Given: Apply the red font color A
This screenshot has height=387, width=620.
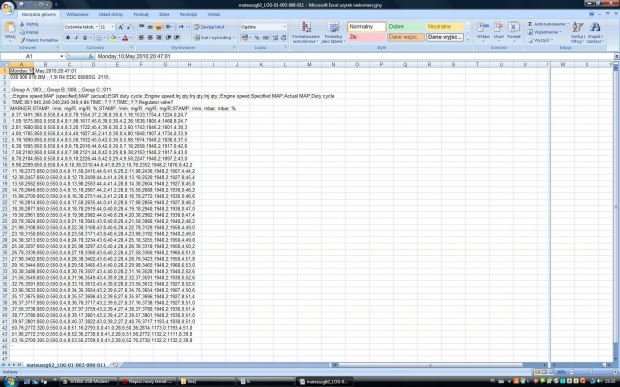Looking at the screenshot, I should click(125, 38).
